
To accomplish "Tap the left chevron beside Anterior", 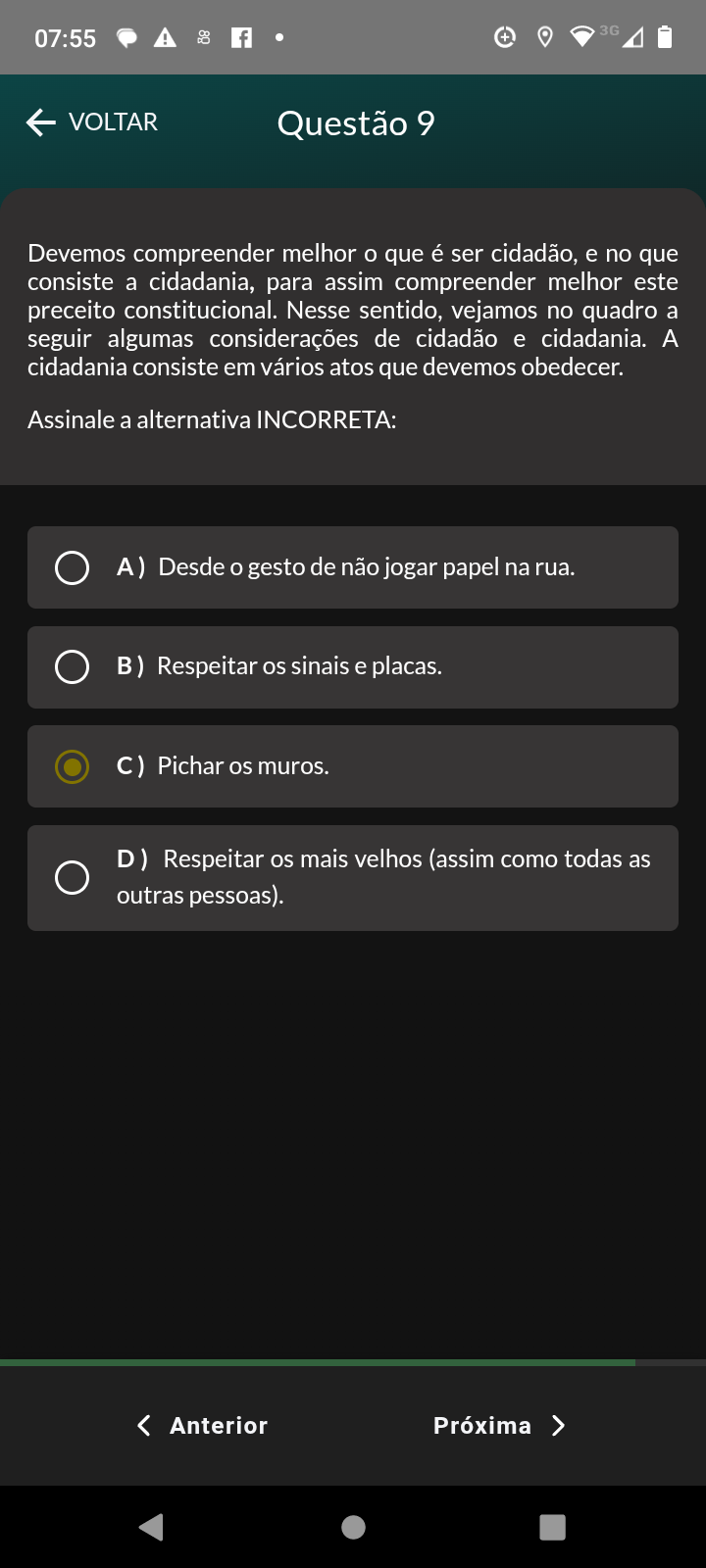I will (x=144, y=1426).
